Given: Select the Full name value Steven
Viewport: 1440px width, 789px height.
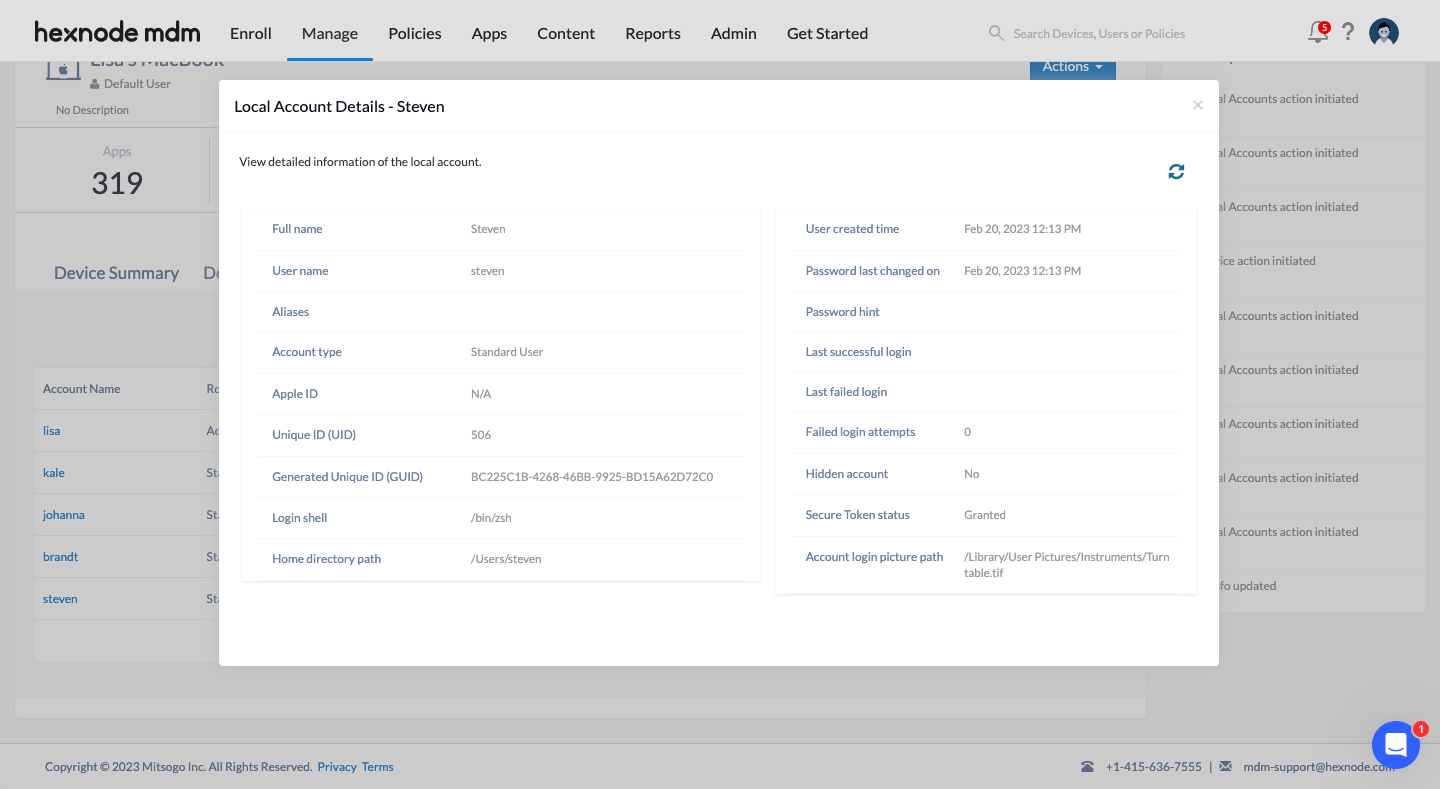Looking at the screenshot, I should [488, 229].
